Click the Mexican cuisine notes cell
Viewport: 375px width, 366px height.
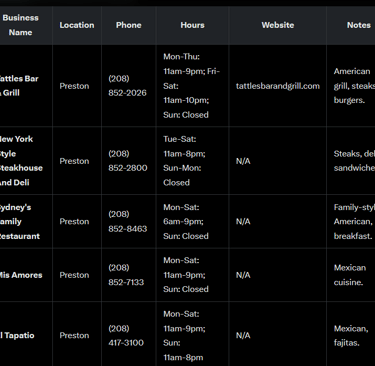click(350, 275)
